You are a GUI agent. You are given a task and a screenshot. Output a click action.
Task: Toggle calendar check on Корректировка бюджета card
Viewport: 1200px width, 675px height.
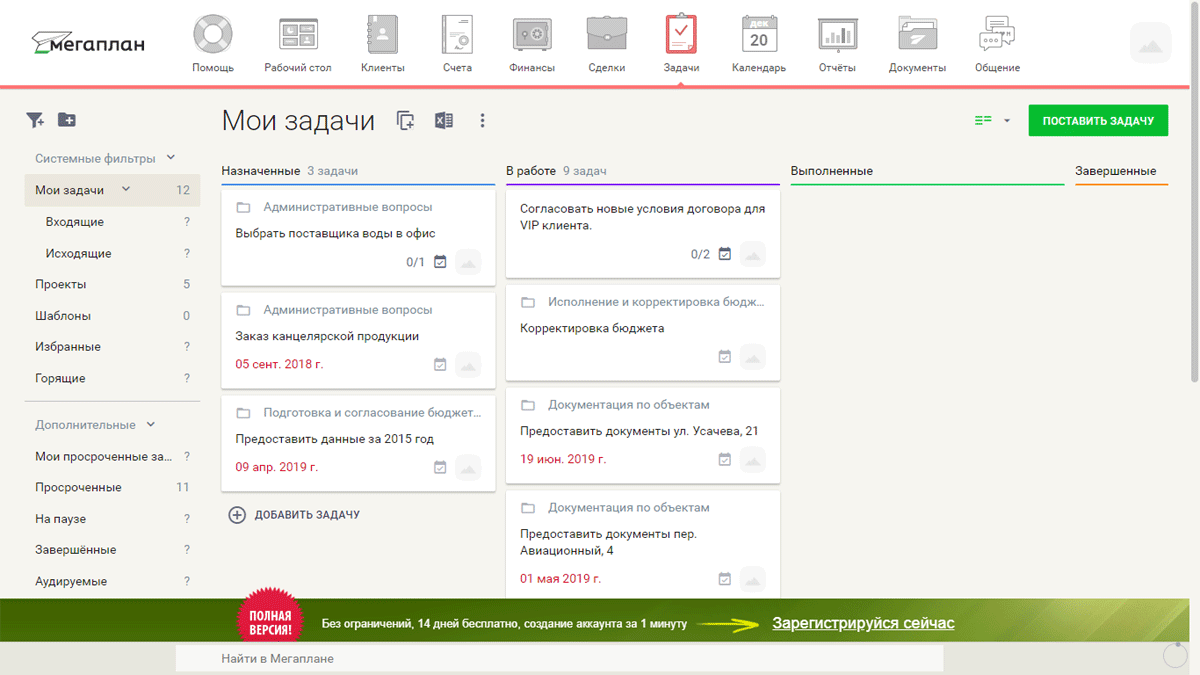pyautogui.click(x=725, y=357)
